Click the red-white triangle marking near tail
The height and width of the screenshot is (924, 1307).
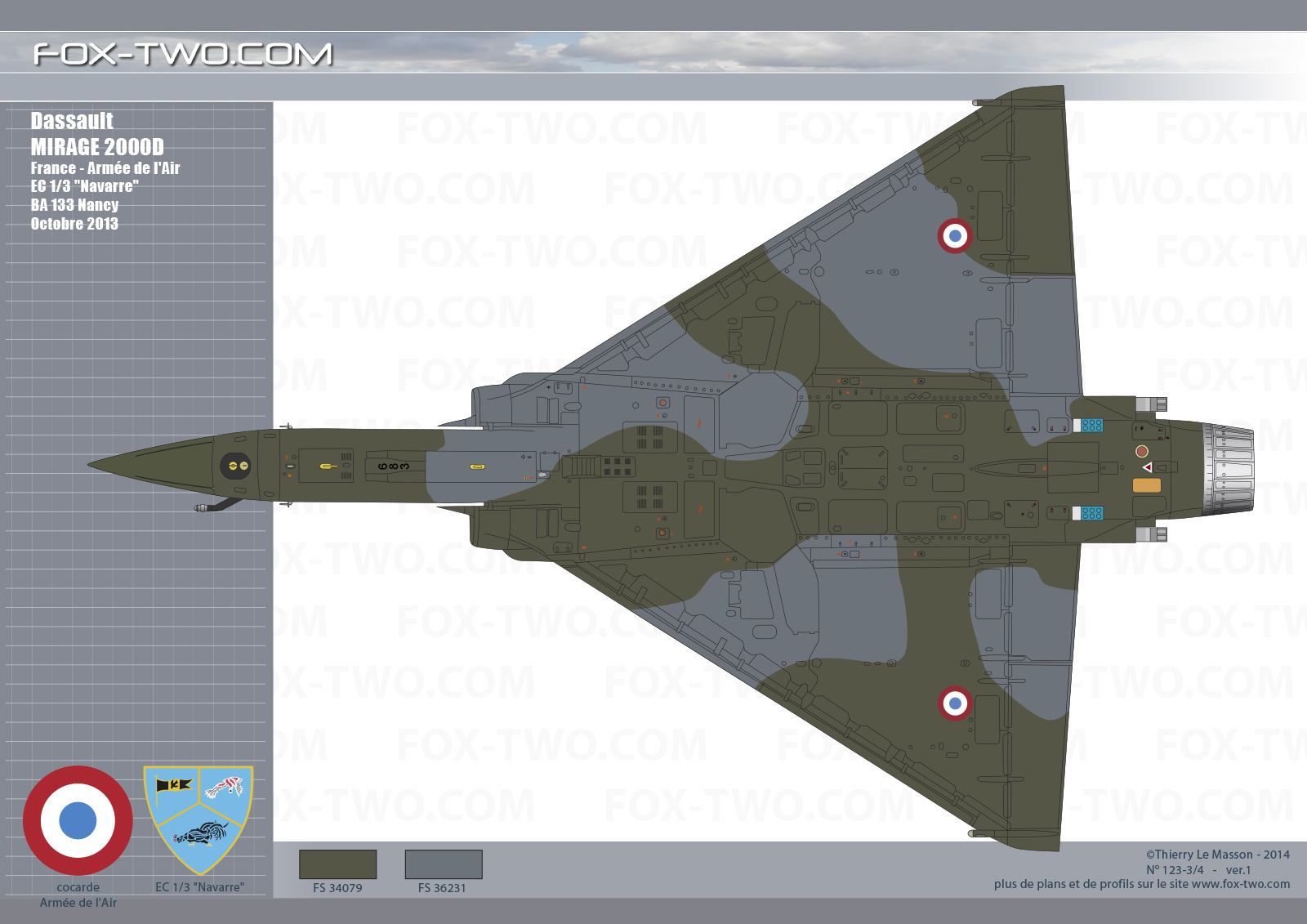click(1148, 467)
